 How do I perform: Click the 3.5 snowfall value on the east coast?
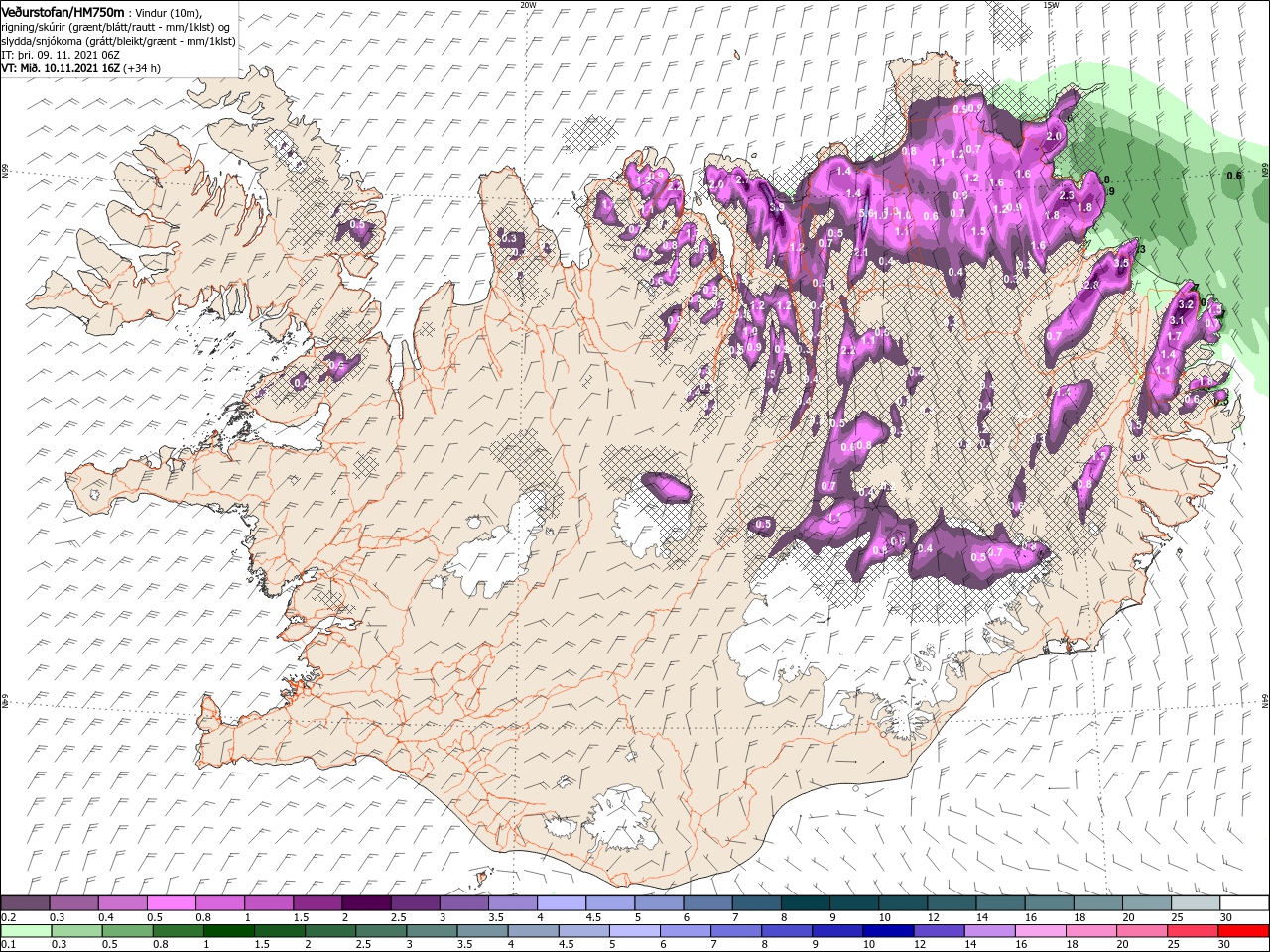coord(1122,263)
